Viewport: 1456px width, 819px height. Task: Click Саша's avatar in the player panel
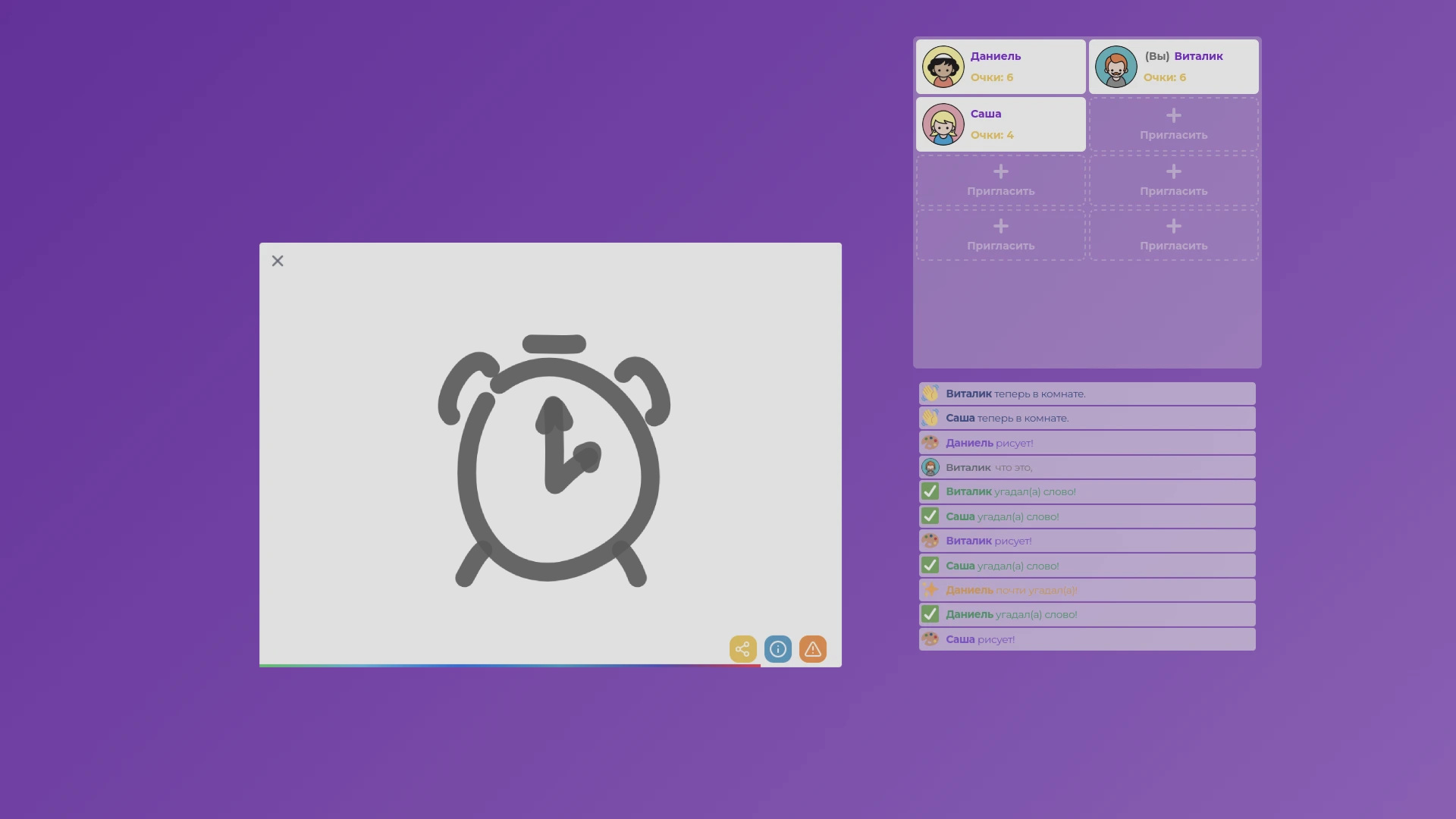(x=943, y=124)
